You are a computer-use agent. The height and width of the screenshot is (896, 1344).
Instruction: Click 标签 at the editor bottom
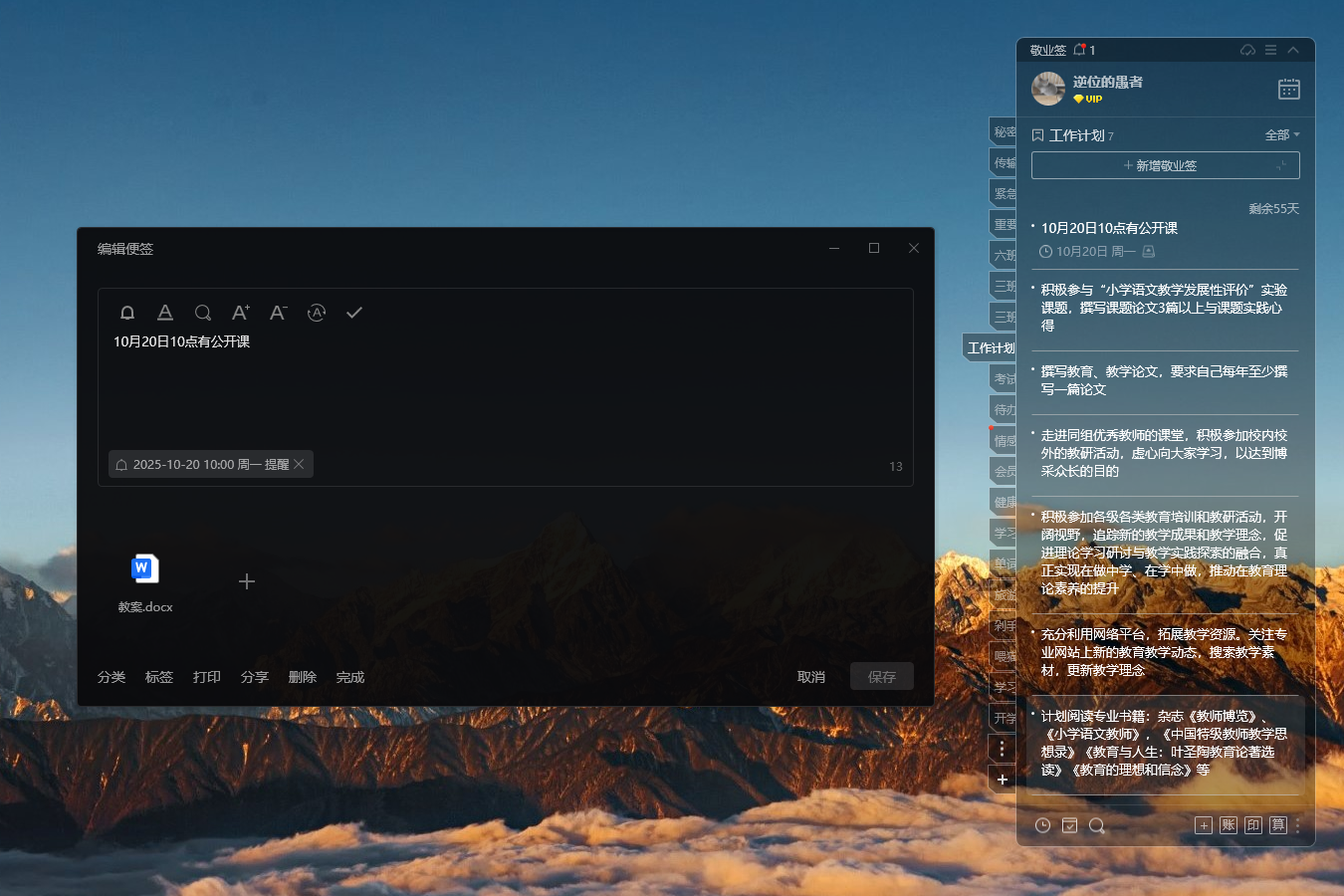(x=159, y=677)
